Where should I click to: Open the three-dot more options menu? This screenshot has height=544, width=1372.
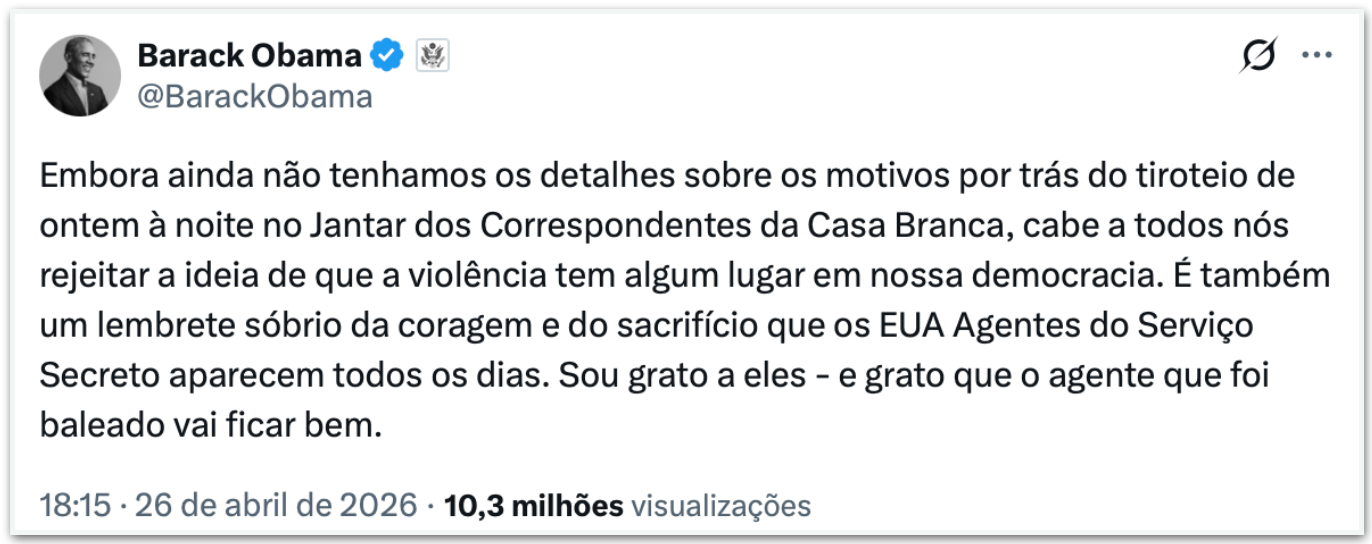click(1316, 56)
